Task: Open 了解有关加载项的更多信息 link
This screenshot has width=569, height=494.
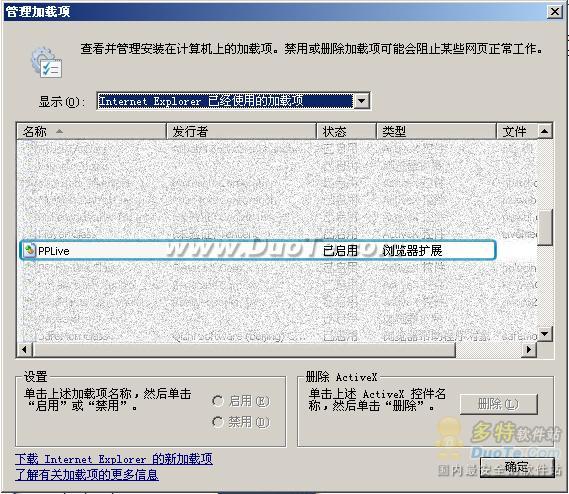Action: pos(87,475)
